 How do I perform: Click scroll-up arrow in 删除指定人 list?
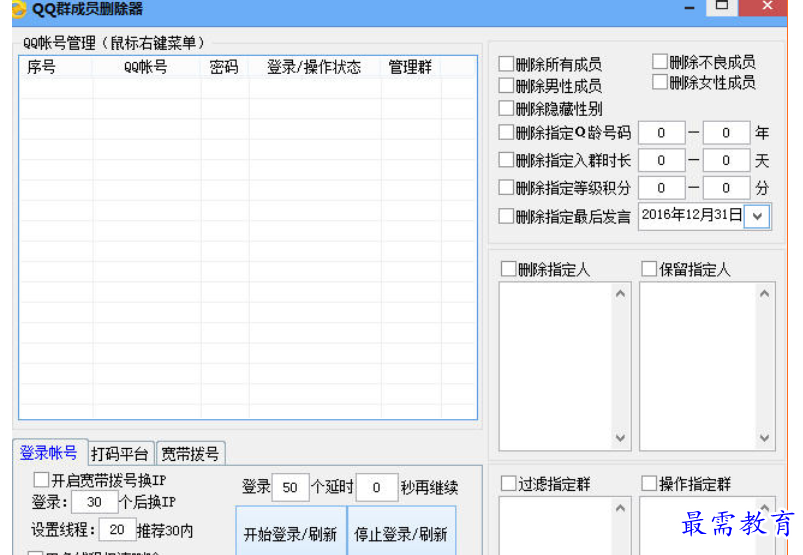(620, 293)
